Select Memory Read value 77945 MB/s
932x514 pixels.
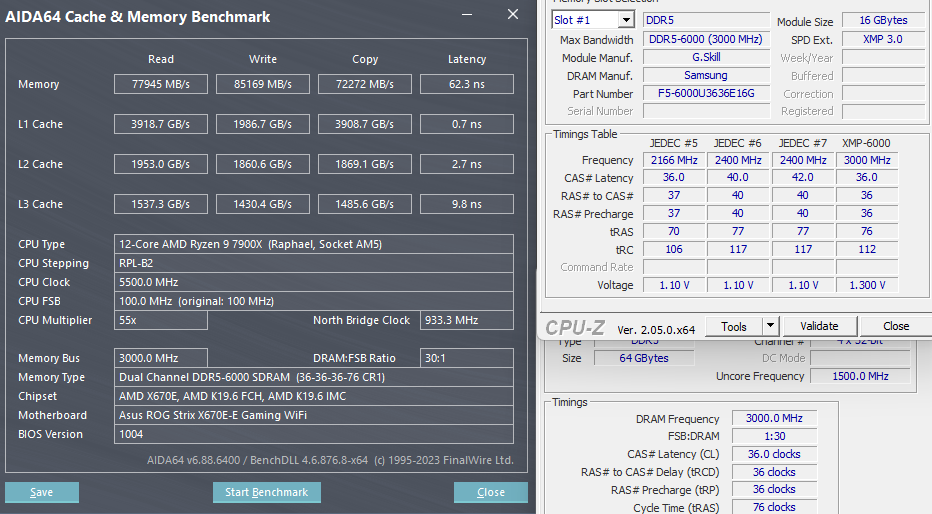click(160, 84)
